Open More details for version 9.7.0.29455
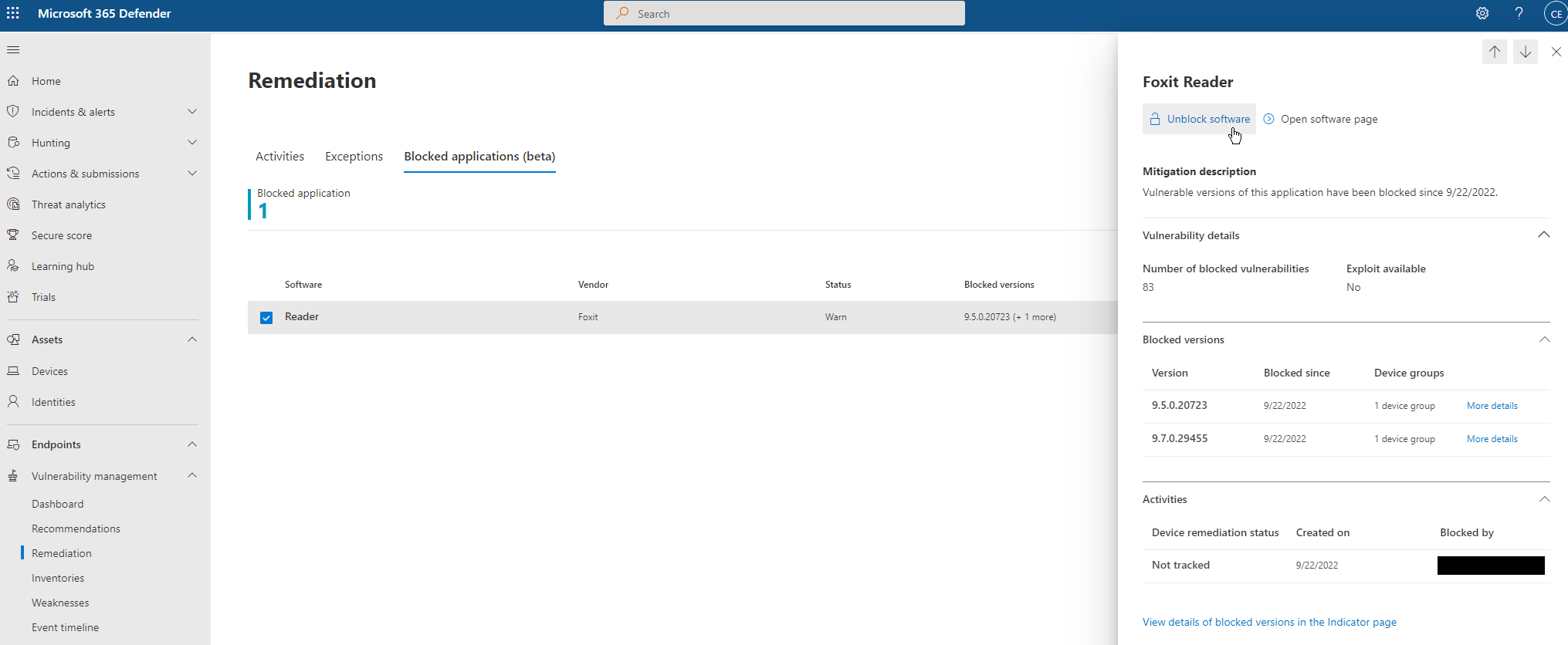The image size is (1568, 645). (x=1492, y=439)
